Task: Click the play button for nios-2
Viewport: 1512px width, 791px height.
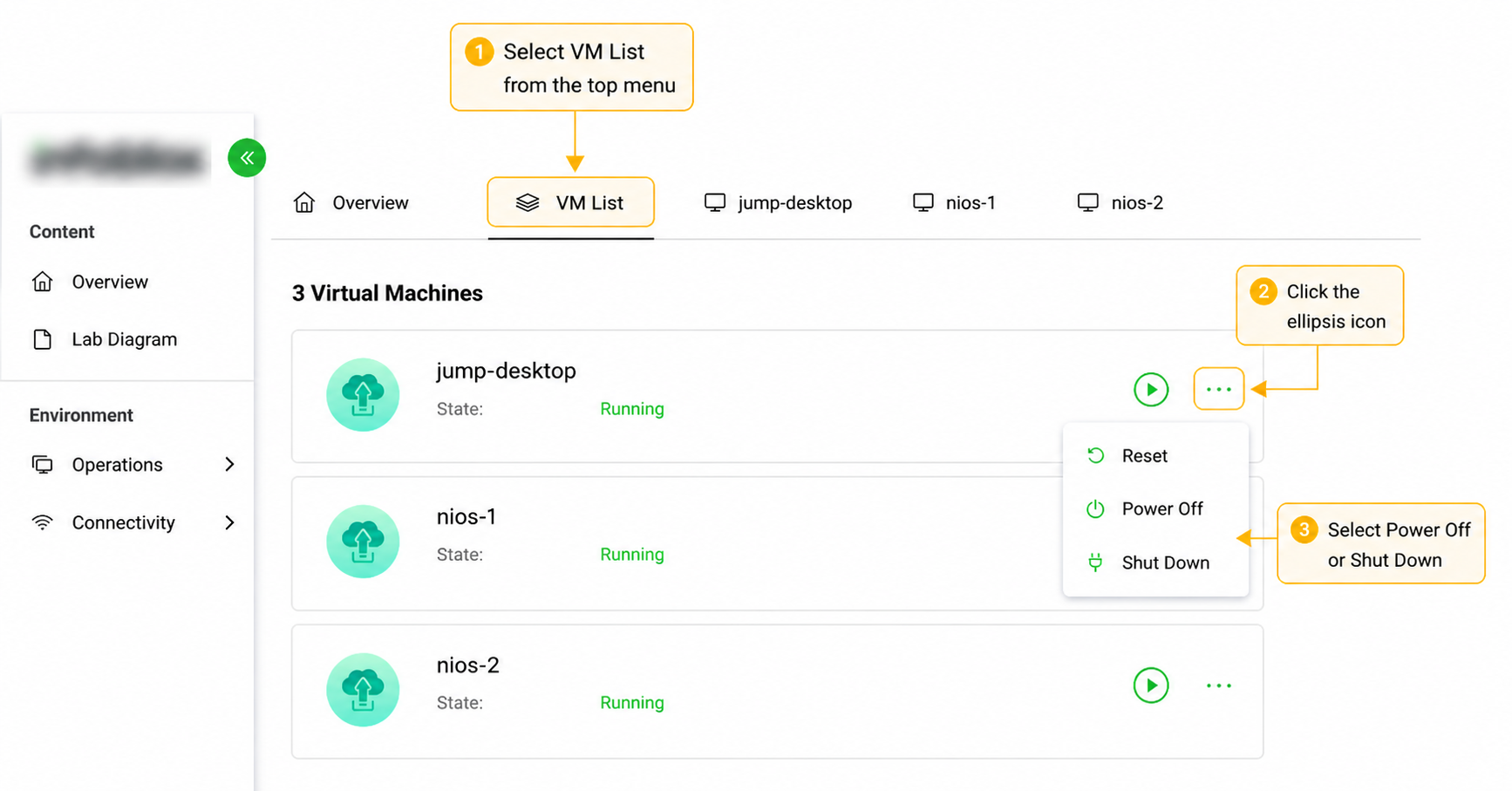Action: (1151, 685)
